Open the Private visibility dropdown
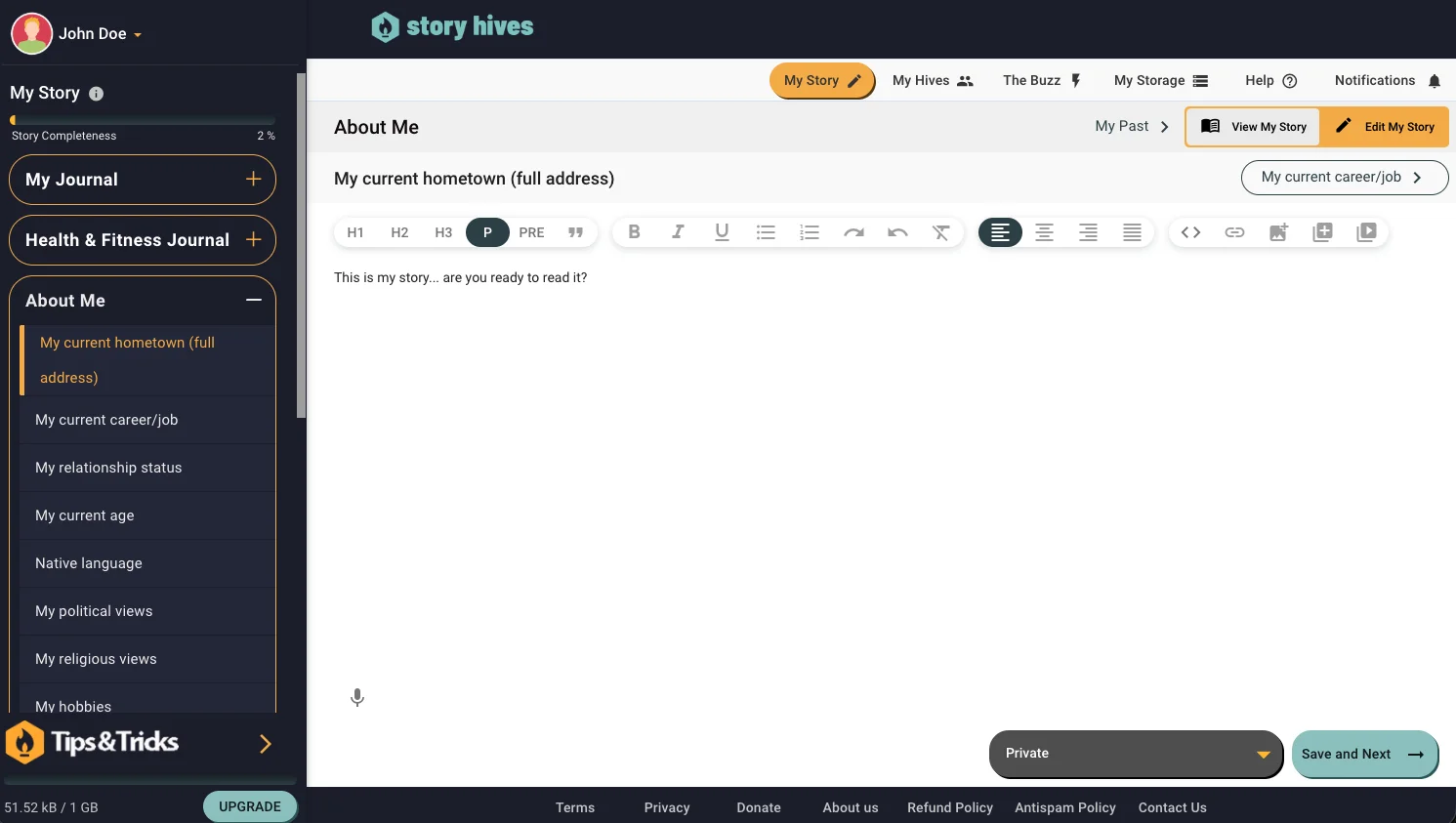This screenshot has width=1456, height=823. [x=1136, y=754]
